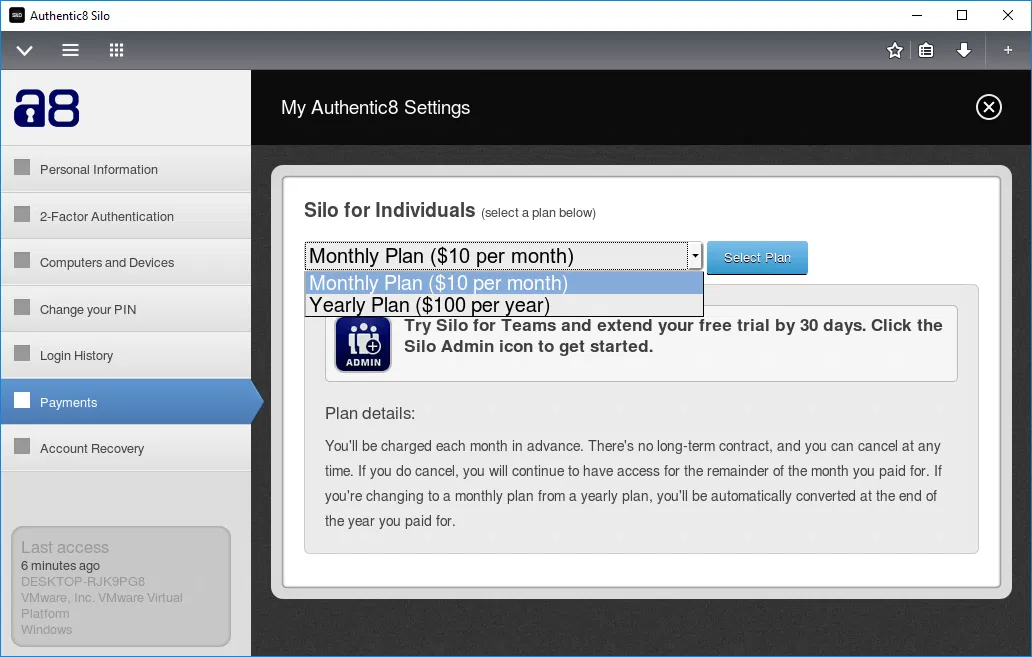Click the 'Silo for Individuals' heading
Image resolution: width=1032 pixels, height=657 pixels.
(x=390, y=210)
